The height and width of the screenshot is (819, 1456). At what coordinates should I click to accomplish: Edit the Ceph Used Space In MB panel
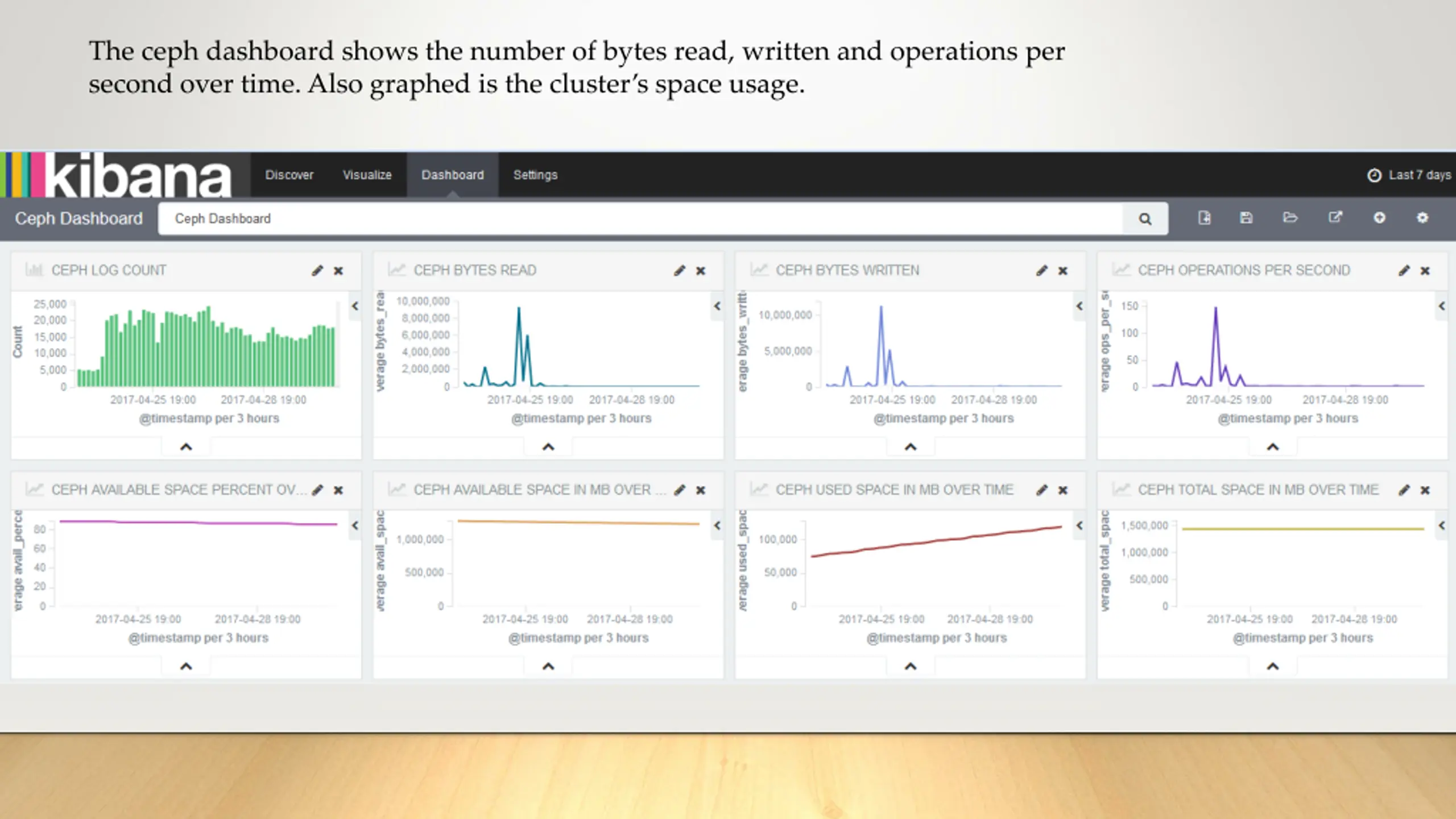click(1041, 490)
